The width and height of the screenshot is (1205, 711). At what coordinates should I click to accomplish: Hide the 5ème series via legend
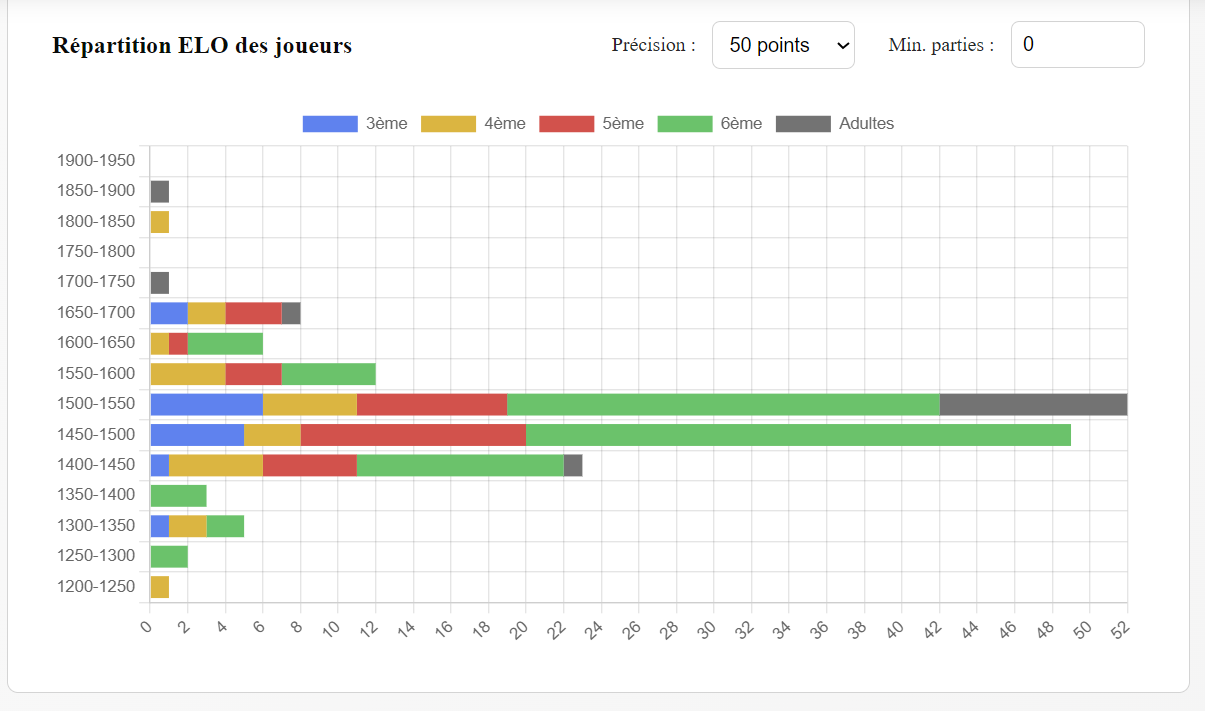[x=566, y=124]
